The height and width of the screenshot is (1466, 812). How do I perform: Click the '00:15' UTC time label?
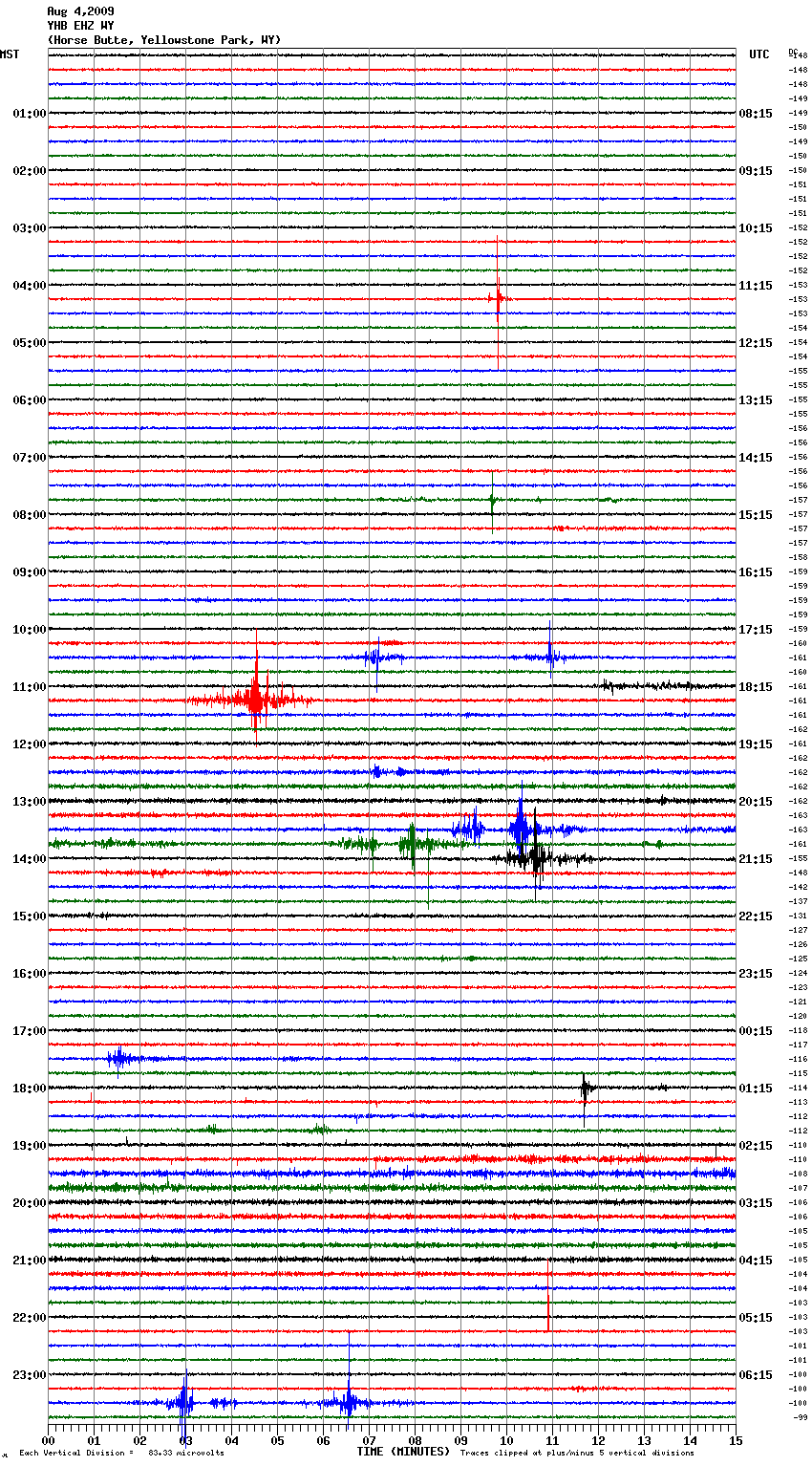tap(756, 1031)
